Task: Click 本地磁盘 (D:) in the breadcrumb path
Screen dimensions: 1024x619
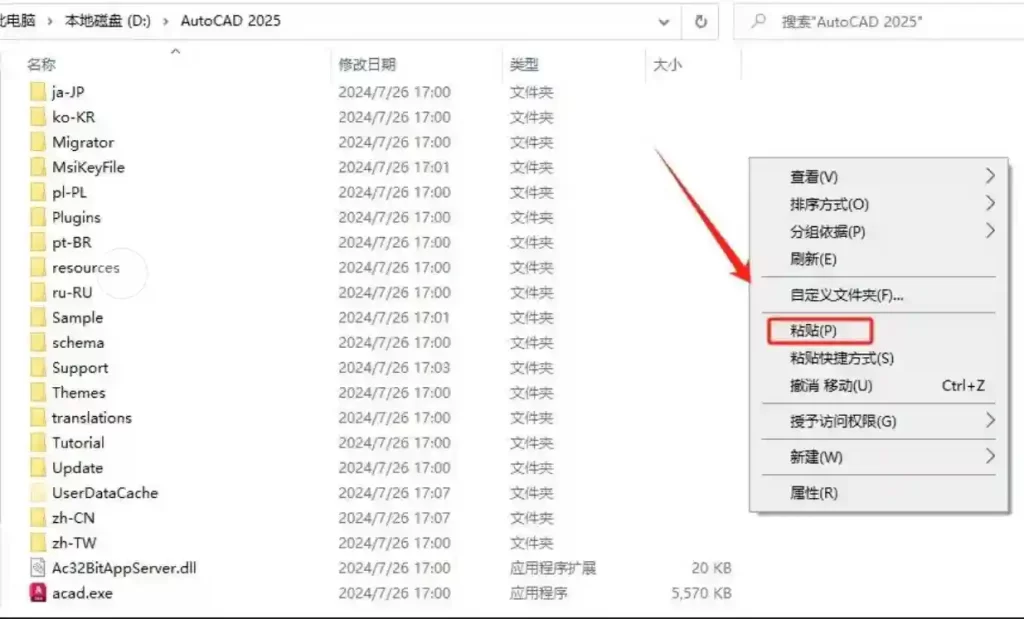Action: [107, 21]
